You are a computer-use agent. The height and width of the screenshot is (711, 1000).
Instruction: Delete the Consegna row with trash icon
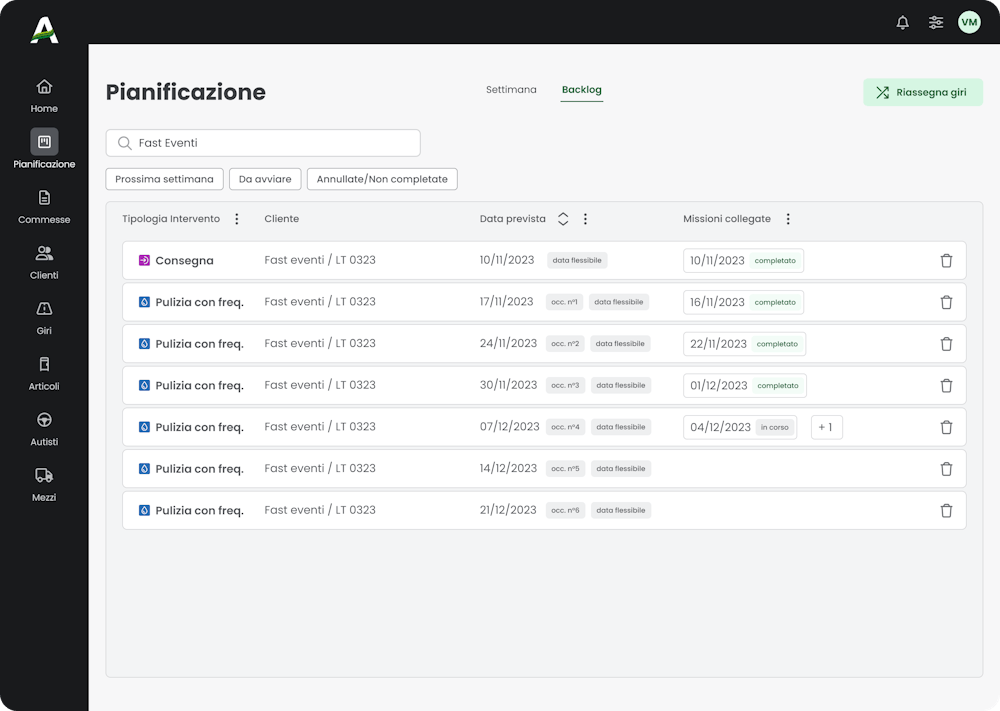point(946,260)
